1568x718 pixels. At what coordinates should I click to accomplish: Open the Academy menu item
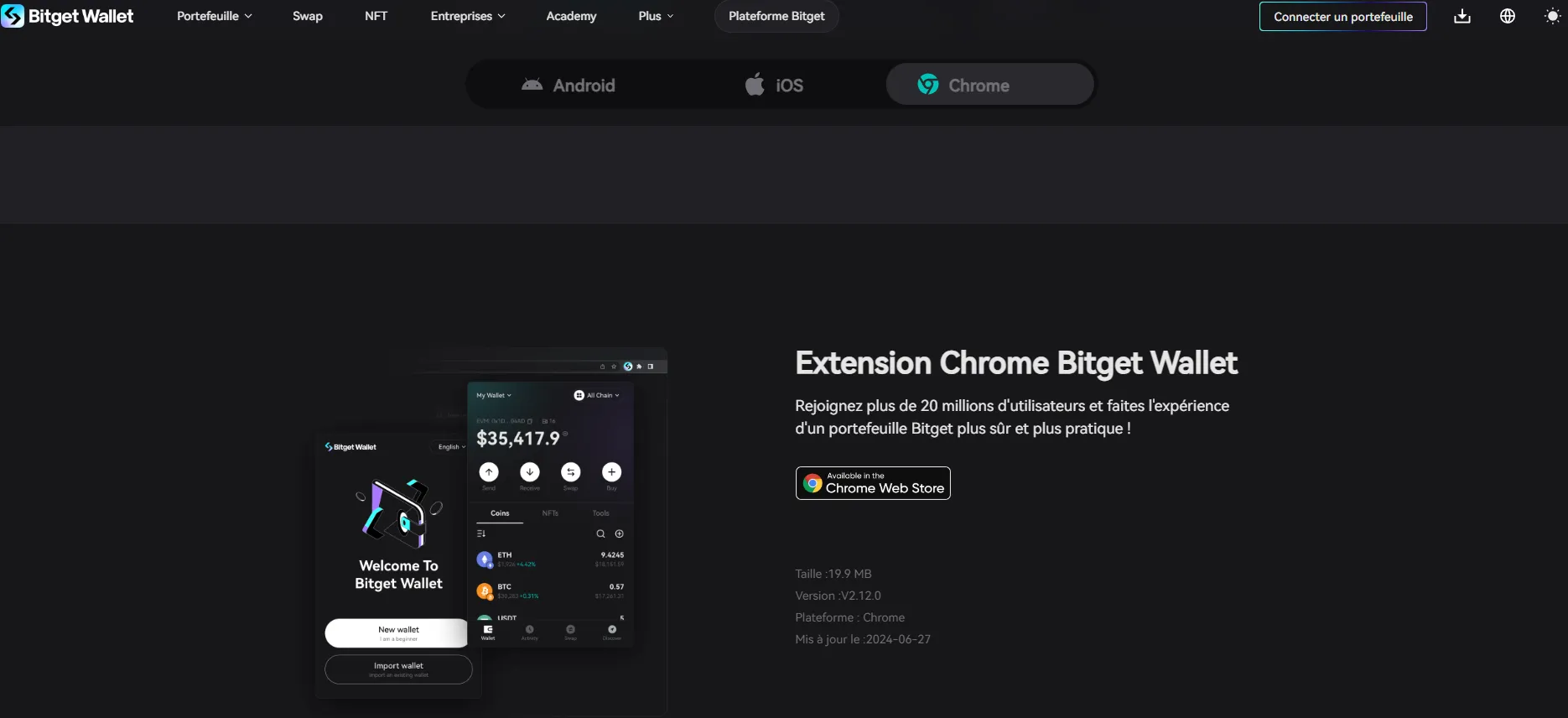click(x=571, y=16)
